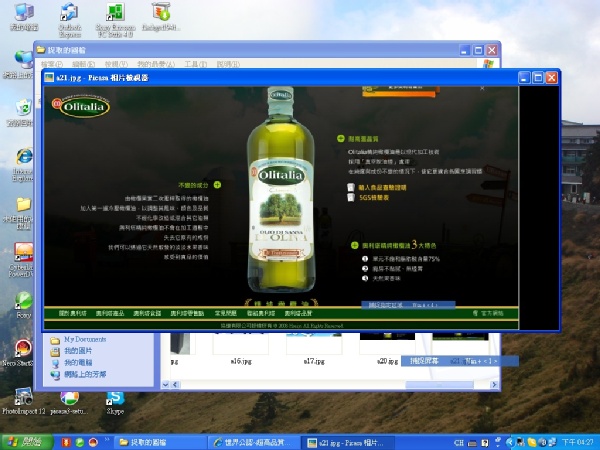
Task: Click the Windows flag logo in the Explorer window
Action: point(488,64)
